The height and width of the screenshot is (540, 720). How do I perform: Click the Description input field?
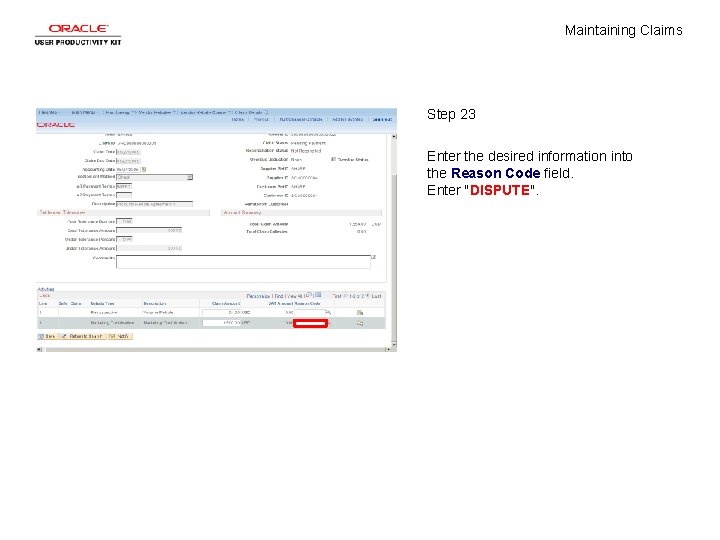[154, 204]
